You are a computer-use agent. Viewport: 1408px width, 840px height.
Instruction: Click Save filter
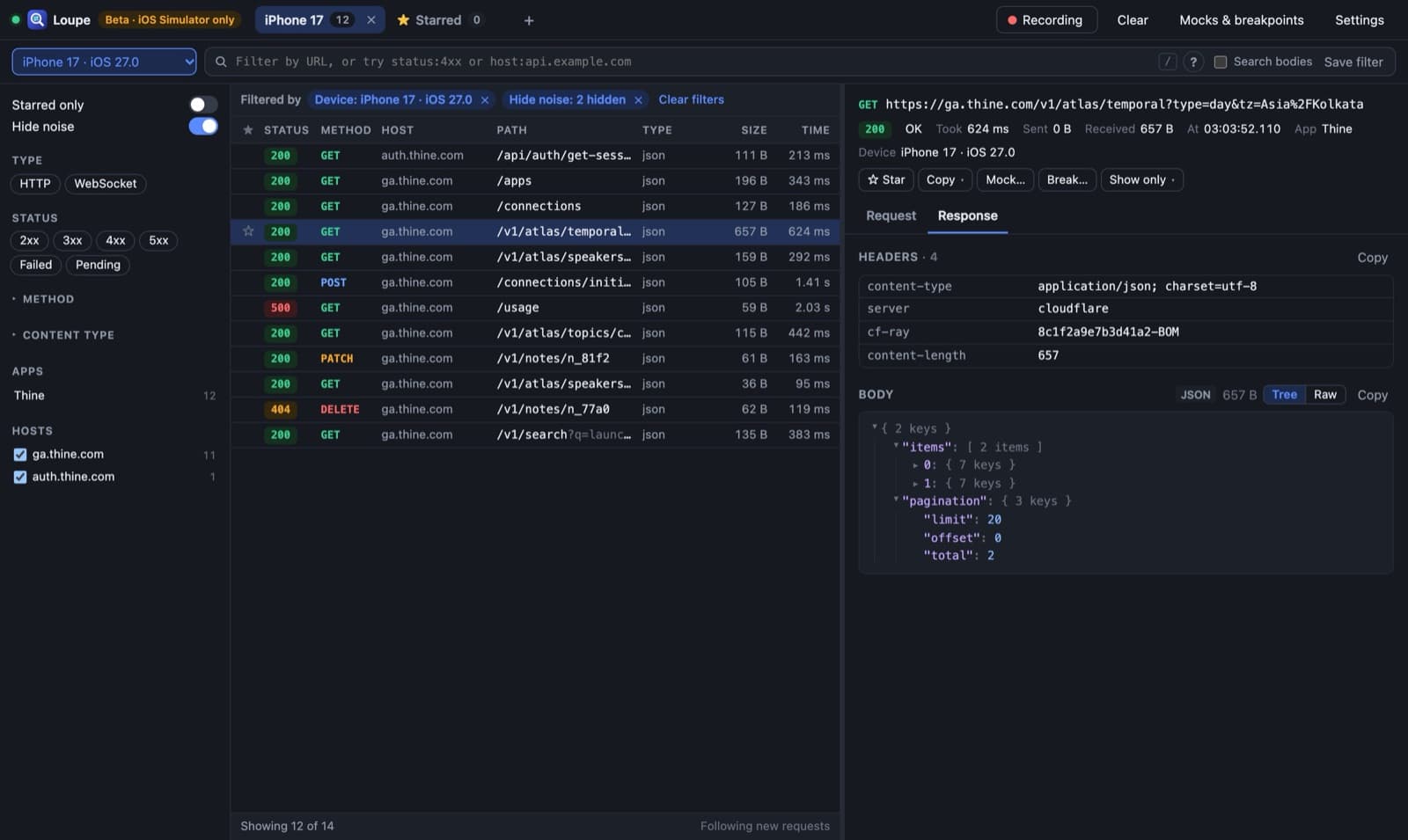[1353, 62]
